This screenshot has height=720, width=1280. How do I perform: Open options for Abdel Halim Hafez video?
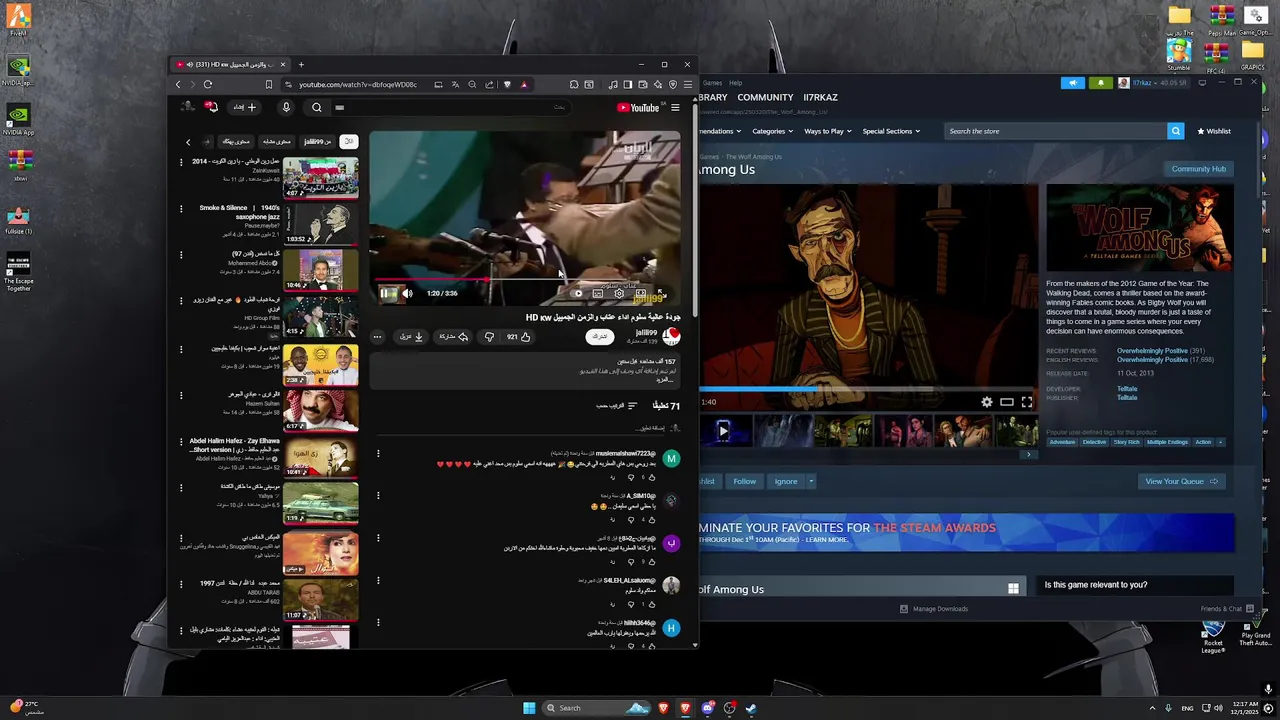(x=181, y=441)
